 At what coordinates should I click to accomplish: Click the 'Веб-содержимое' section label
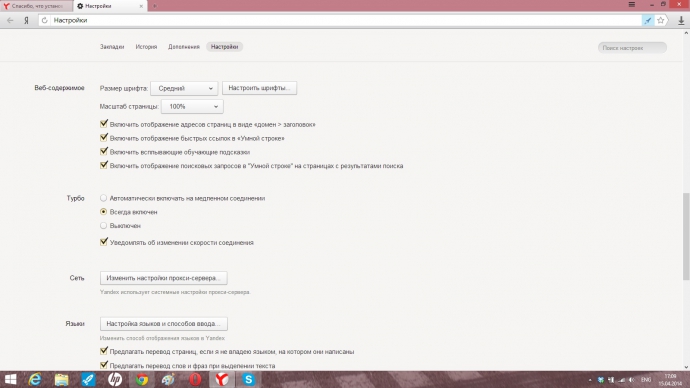pyautogui.click(x=59, y=88)
